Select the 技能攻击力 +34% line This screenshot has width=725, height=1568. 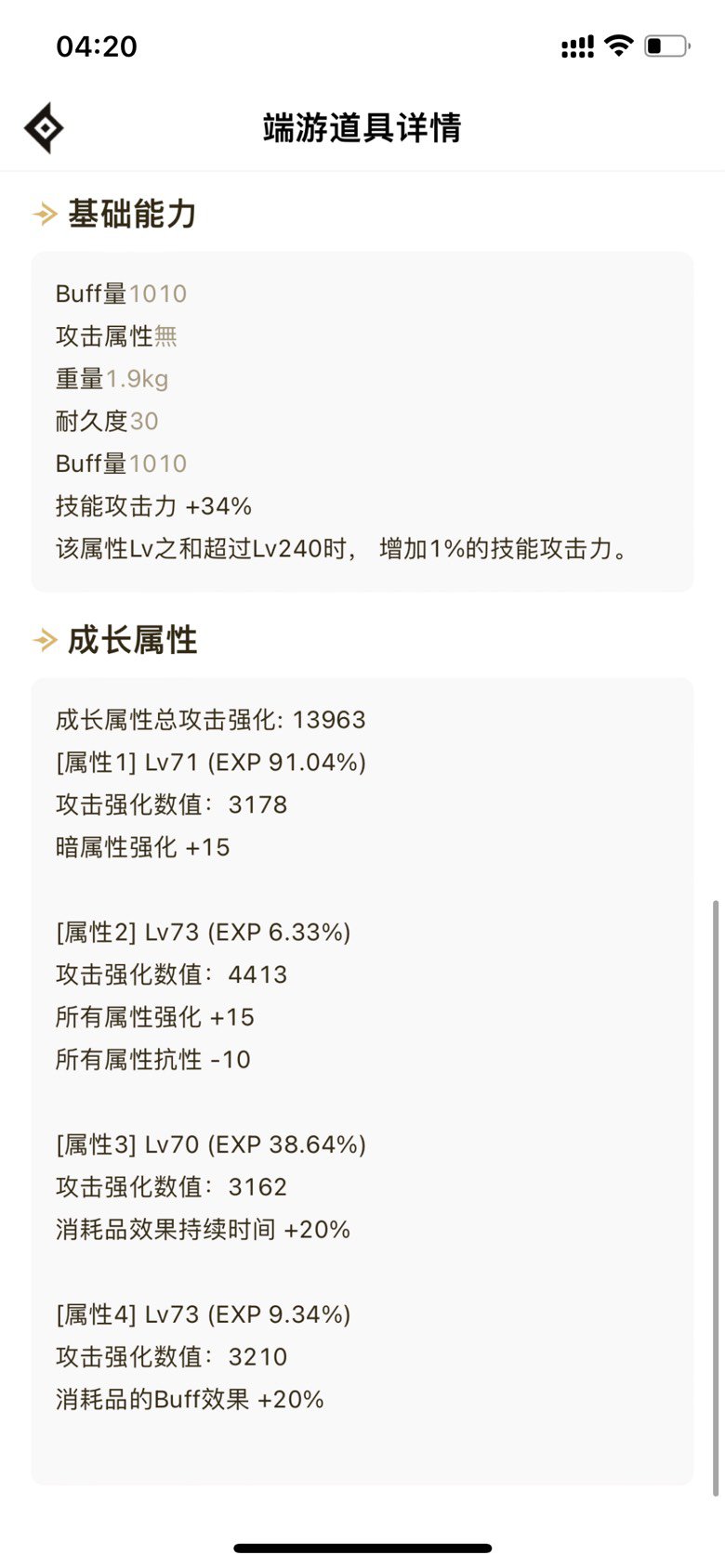click(x=153, y=506)
